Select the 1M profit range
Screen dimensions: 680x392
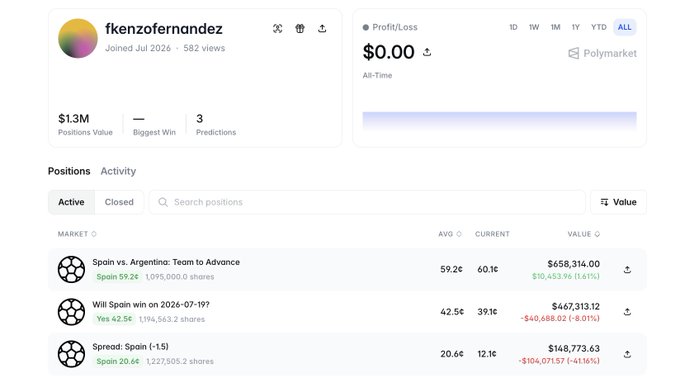point(555,27)
